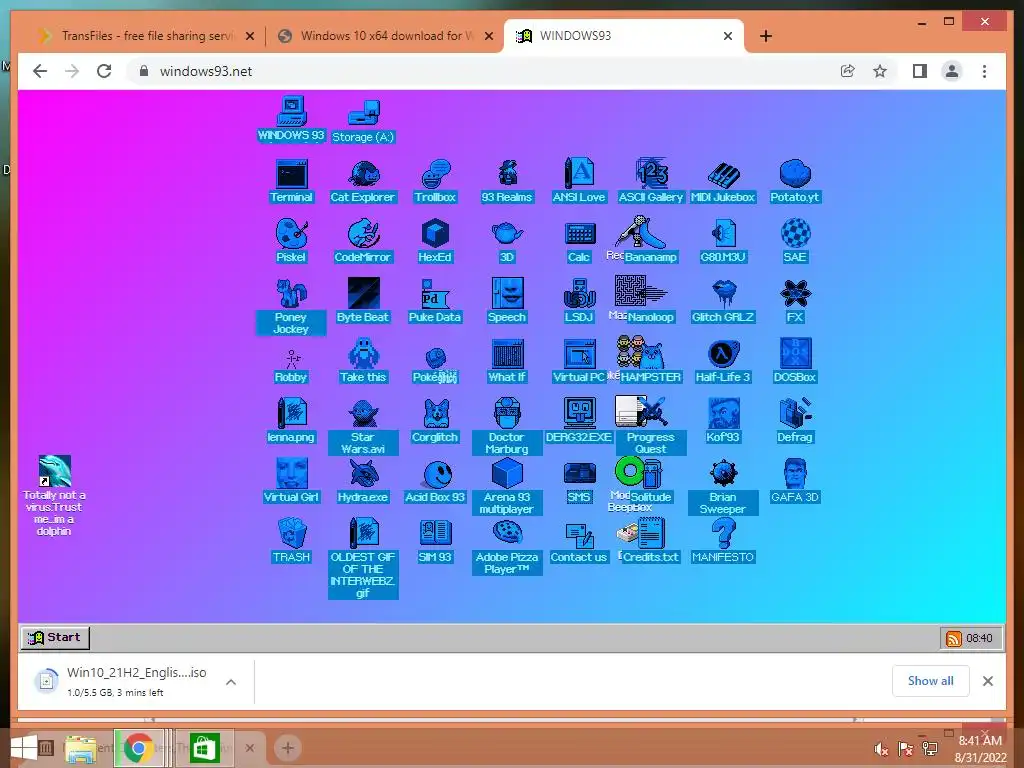Open Glitch GRLZ lips icon

(x=723, y=301)
